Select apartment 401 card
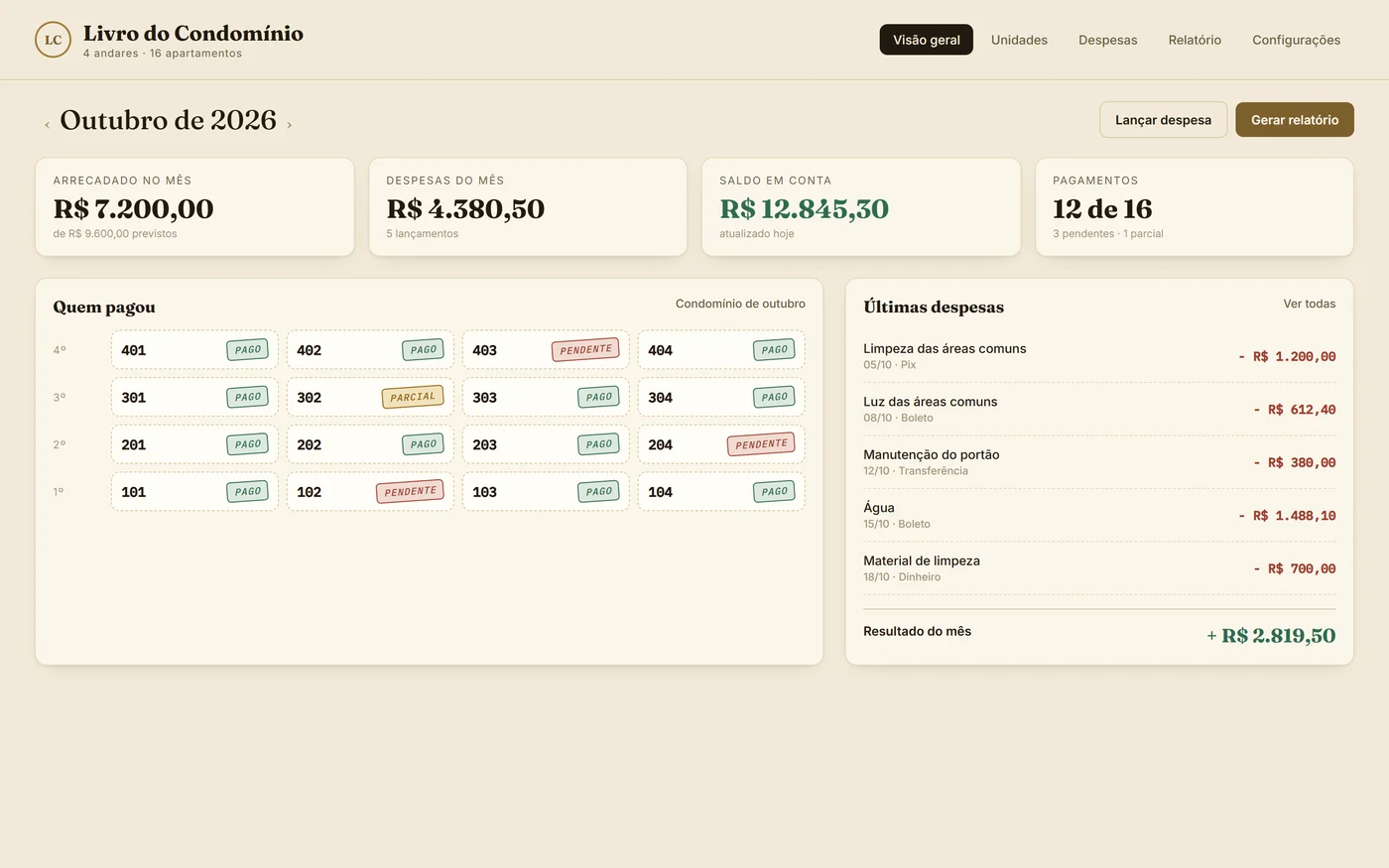This screenshot has height=868, width=1389. point(194,350)
